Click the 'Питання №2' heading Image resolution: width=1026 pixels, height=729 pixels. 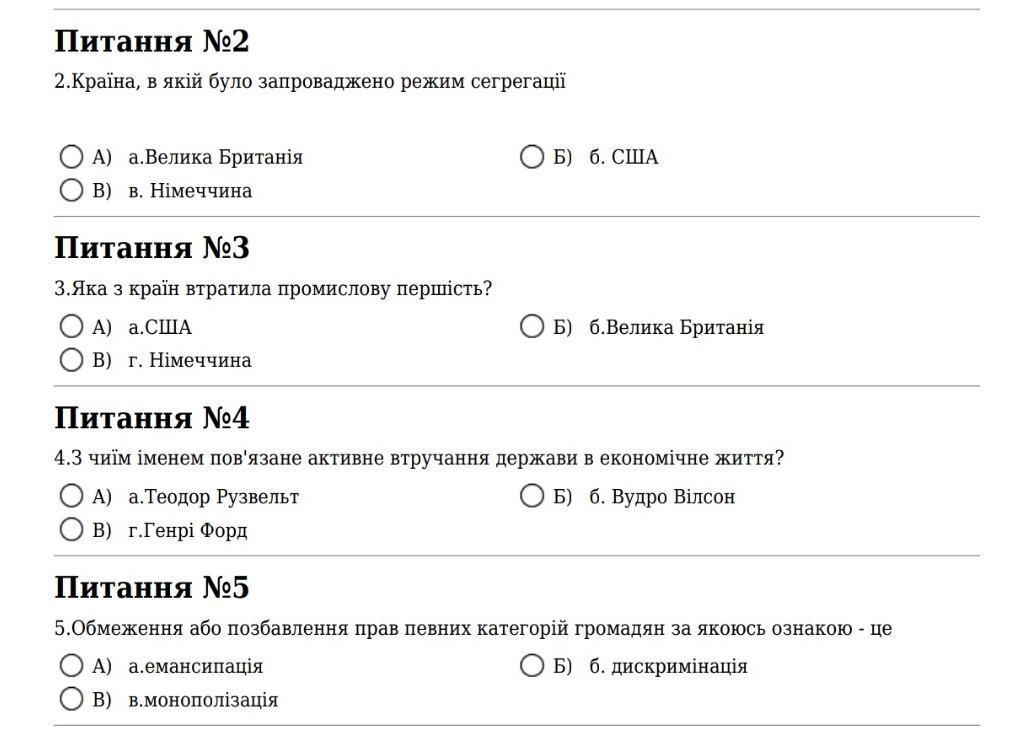tap(152, 41)
